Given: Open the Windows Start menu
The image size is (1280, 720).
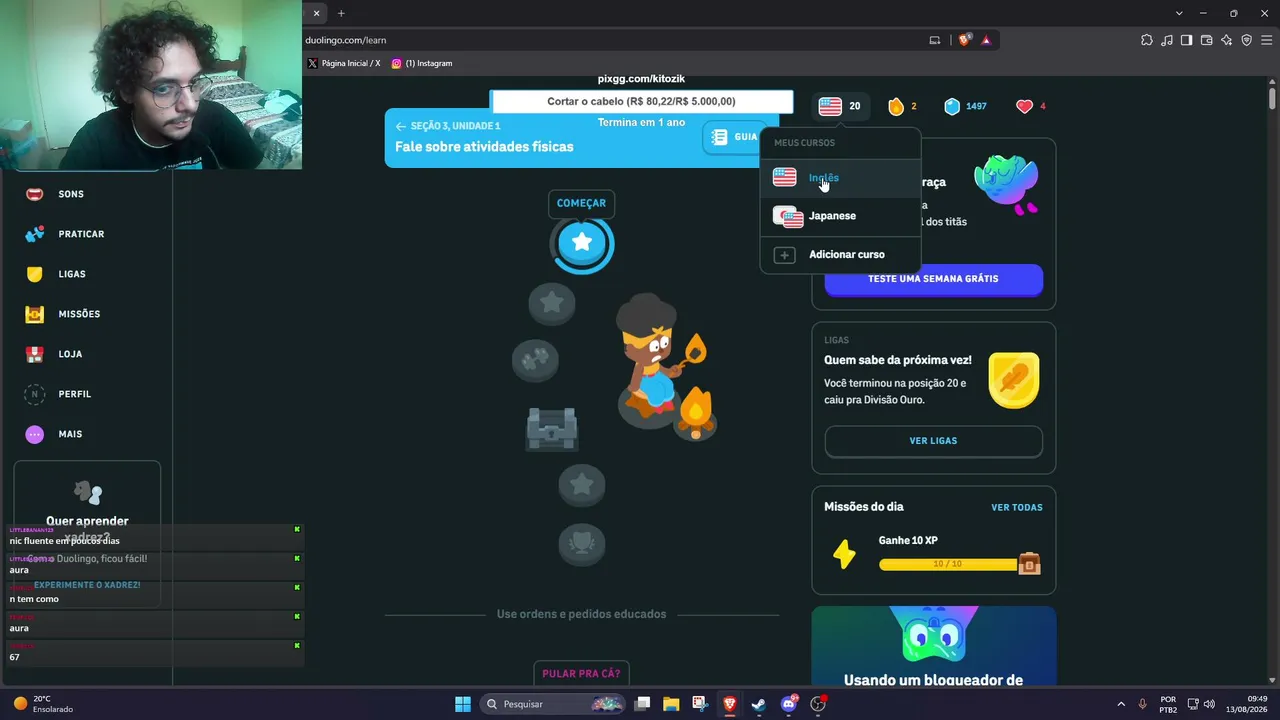Looking at the screenshot, I should [x=463, y=704].
